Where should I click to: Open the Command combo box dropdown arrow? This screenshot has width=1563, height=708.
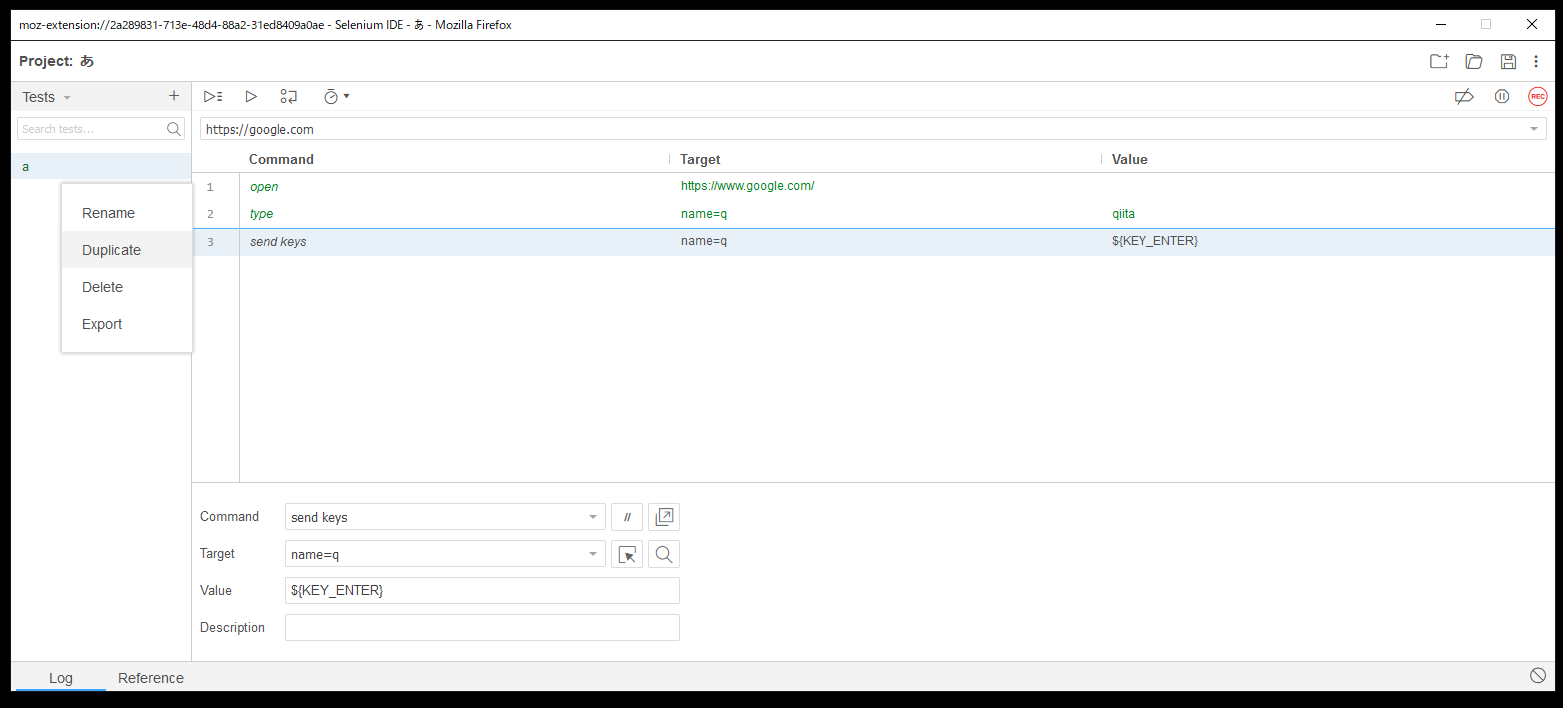click(593, 517)
